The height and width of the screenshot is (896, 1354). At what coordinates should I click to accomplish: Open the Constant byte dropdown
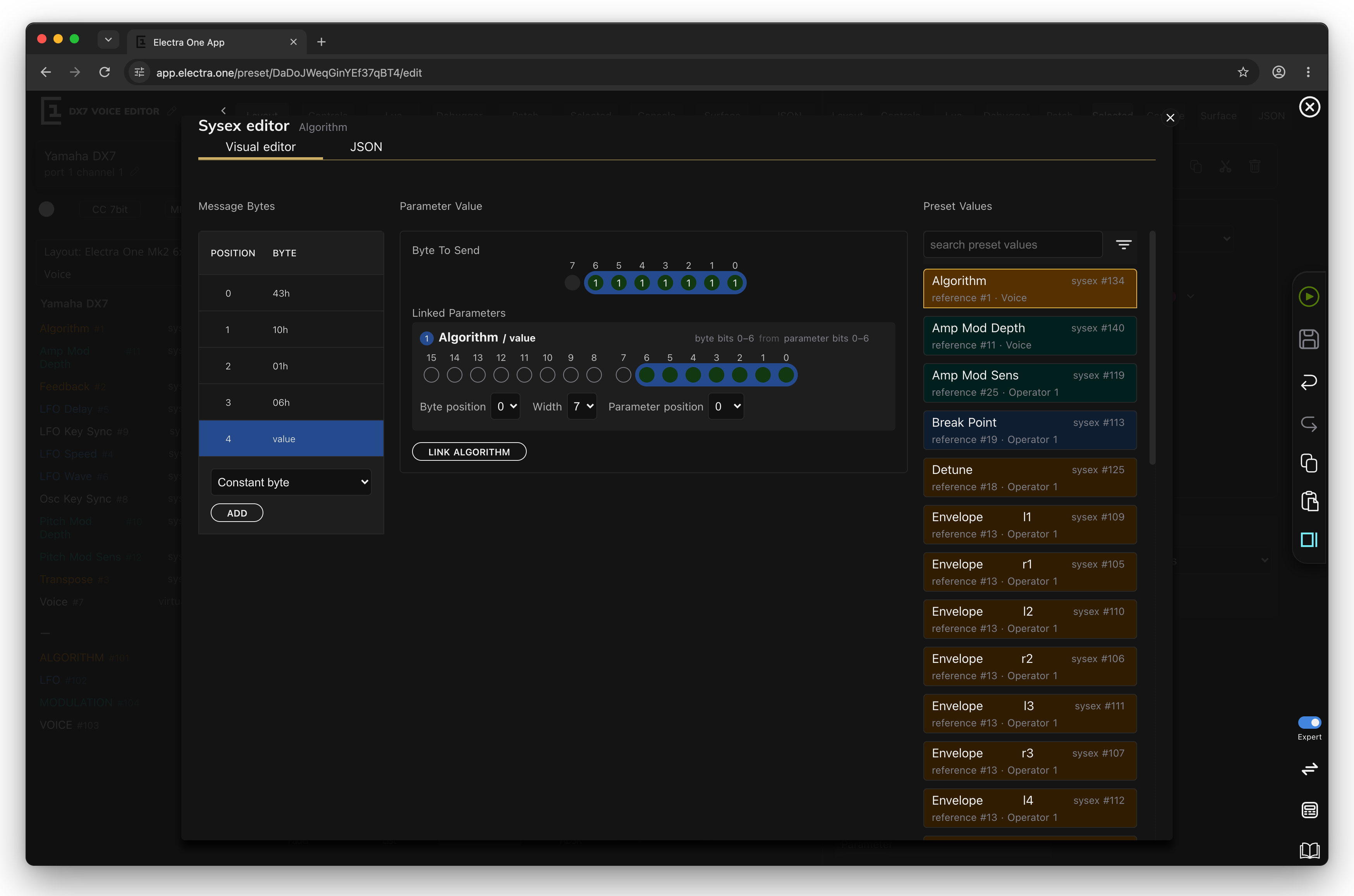291,482
